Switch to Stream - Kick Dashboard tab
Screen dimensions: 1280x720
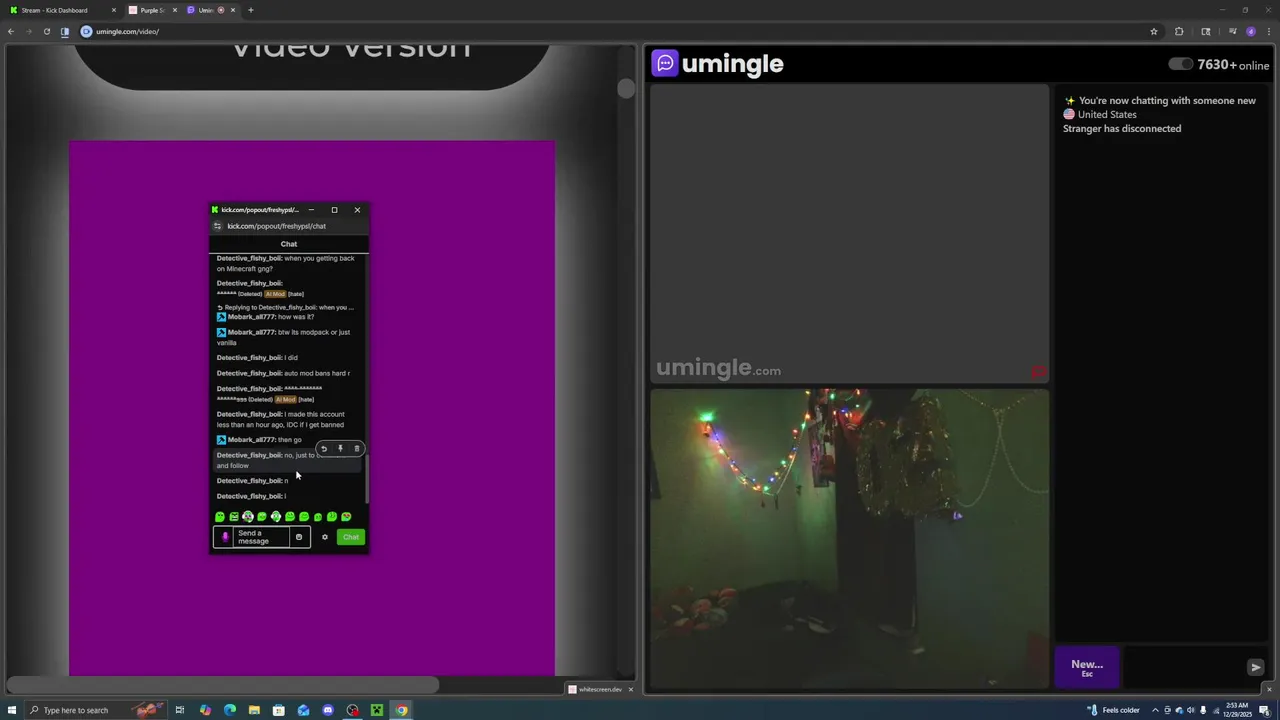pos(60,10)
